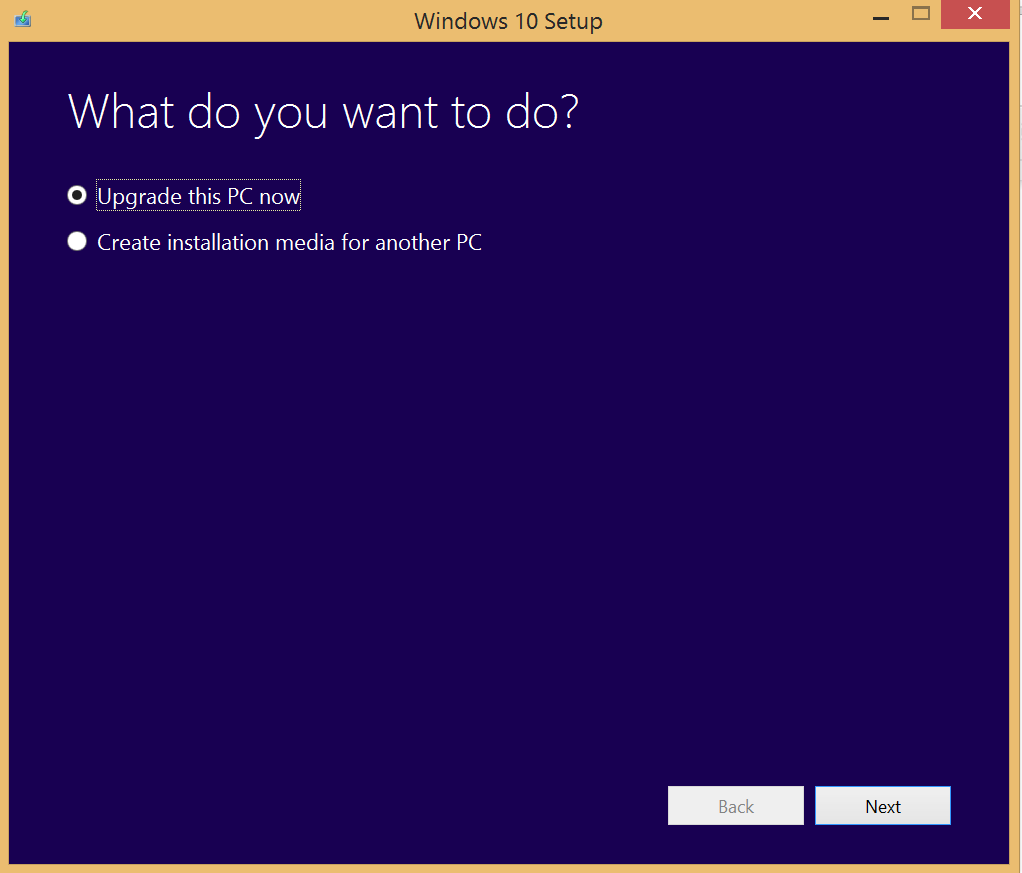The image size is (1022, 873).
Task: Click the greyed-out Back button
Action: point(736,806)
